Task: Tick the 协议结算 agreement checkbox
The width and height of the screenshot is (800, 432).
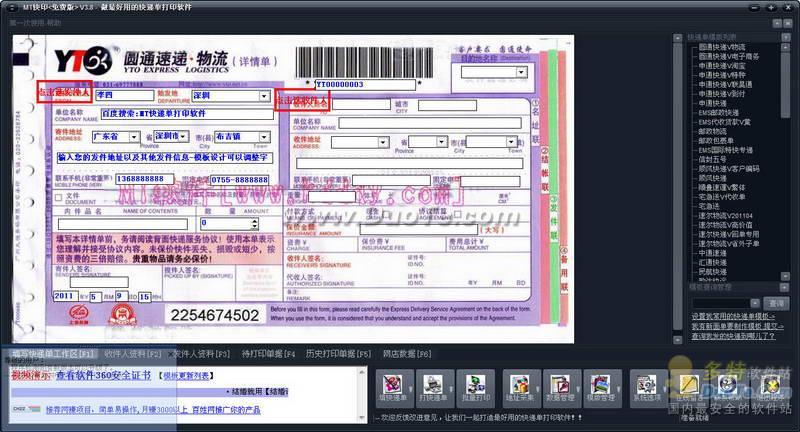Action: [458, 214]
